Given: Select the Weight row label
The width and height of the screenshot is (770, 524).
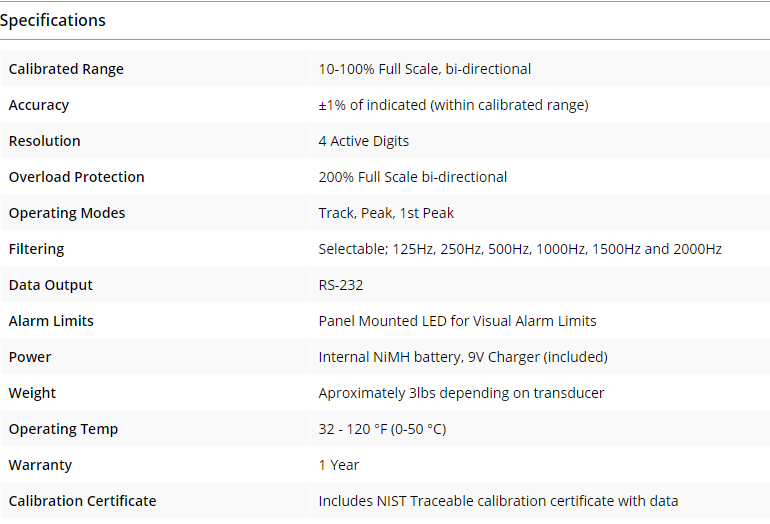Looking at the screenshot, I should pos(32,393).
